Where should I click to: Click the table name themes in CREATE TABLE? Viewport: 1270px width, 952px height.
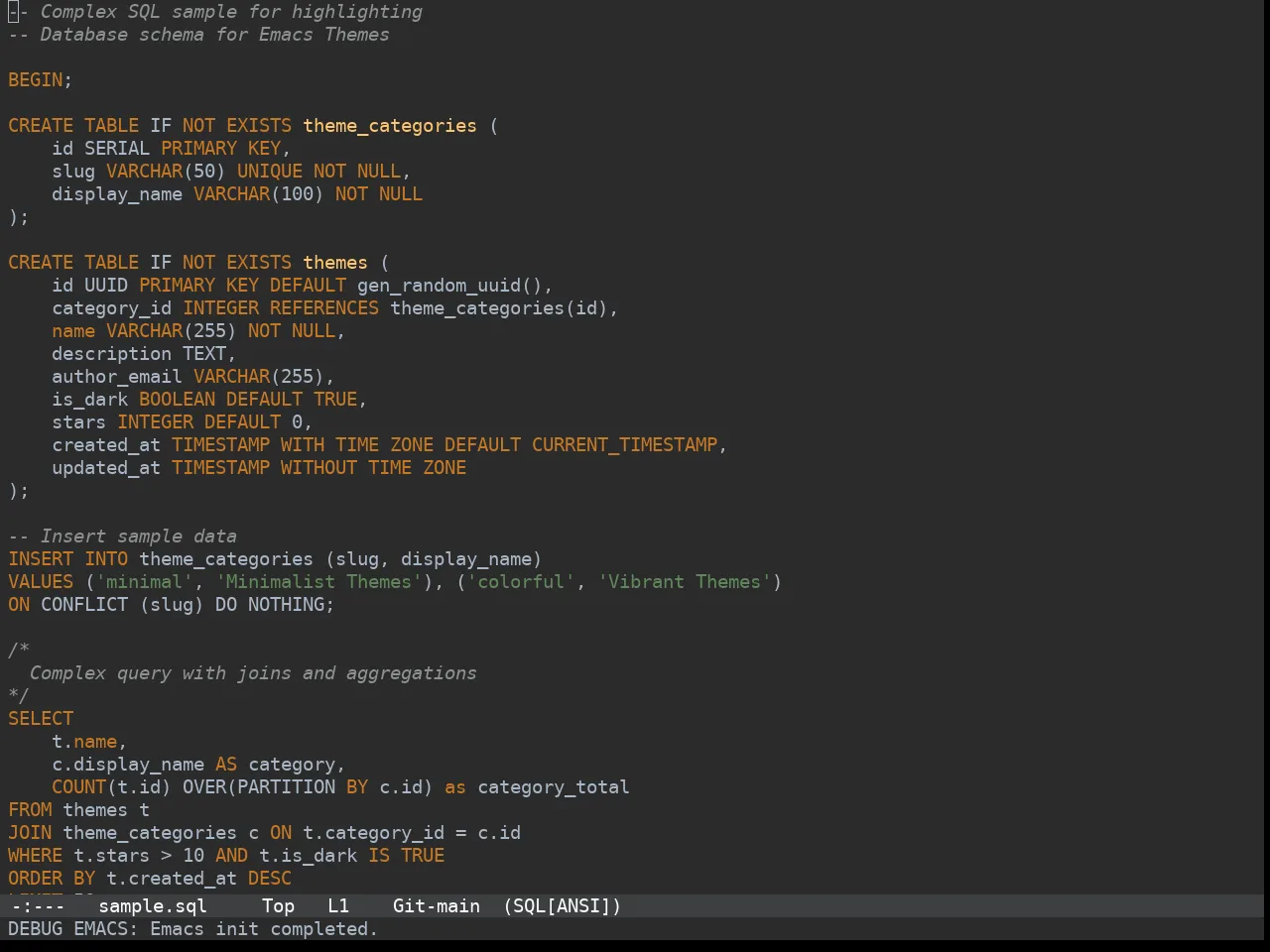tap(335, 263)
